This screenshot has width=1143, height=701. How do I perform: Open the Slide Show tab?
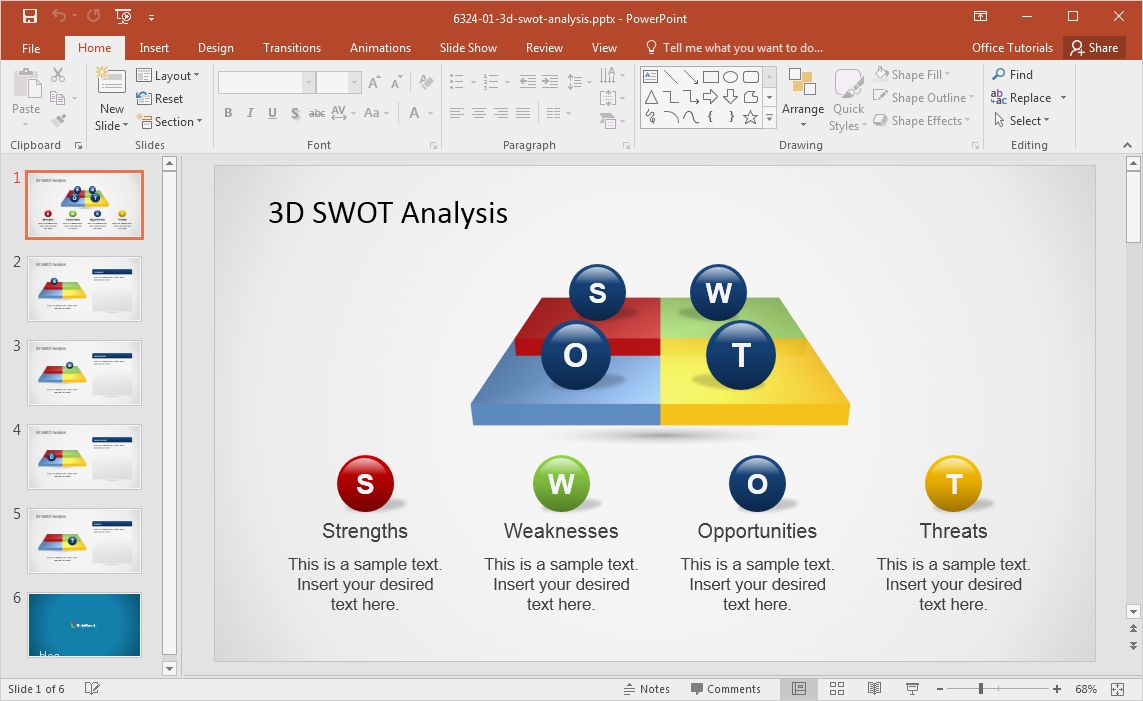tap(468, 47)
